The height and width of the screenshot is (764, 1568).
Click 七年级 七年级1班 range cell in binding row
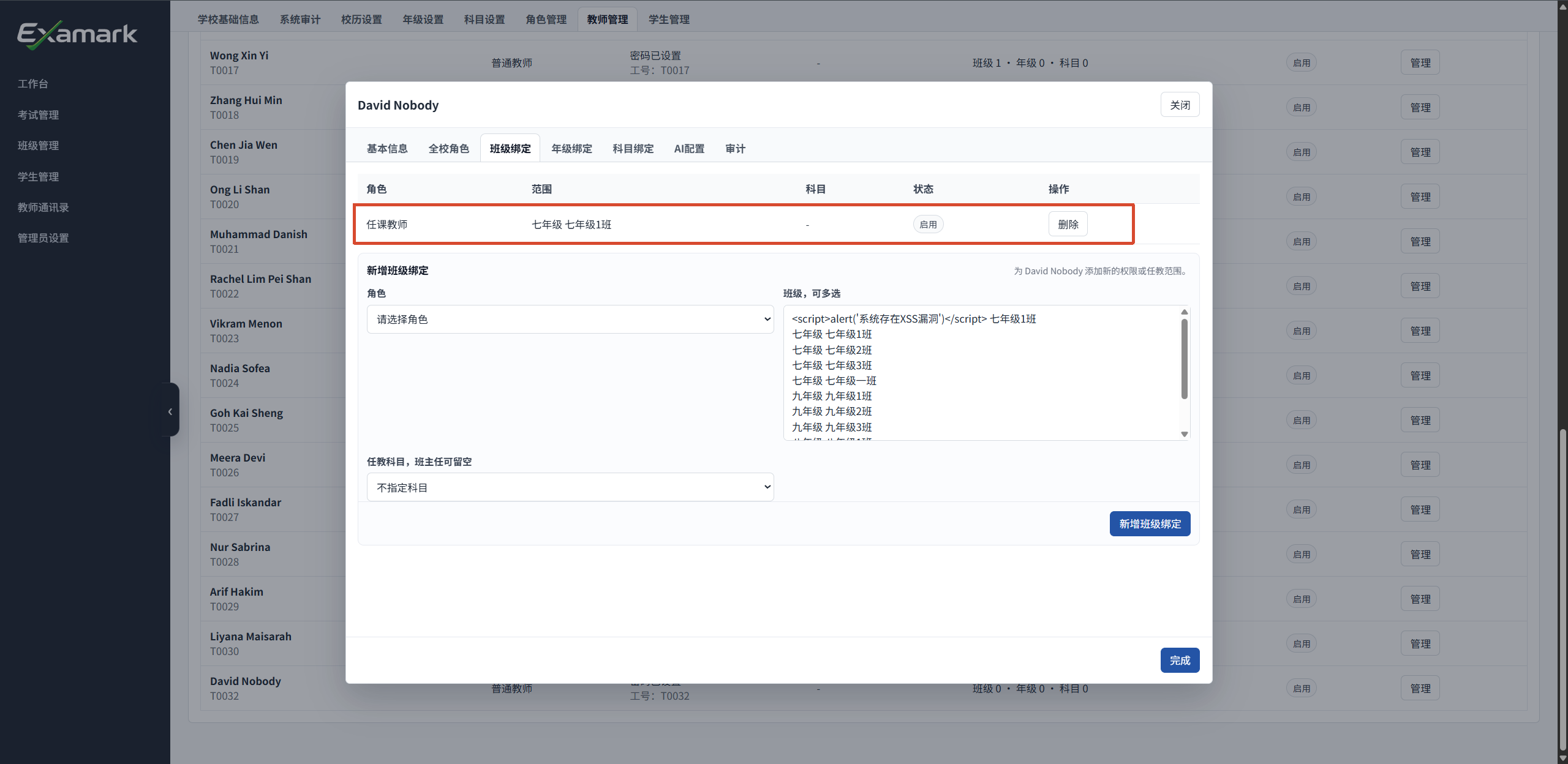click(x=571, y=224)
